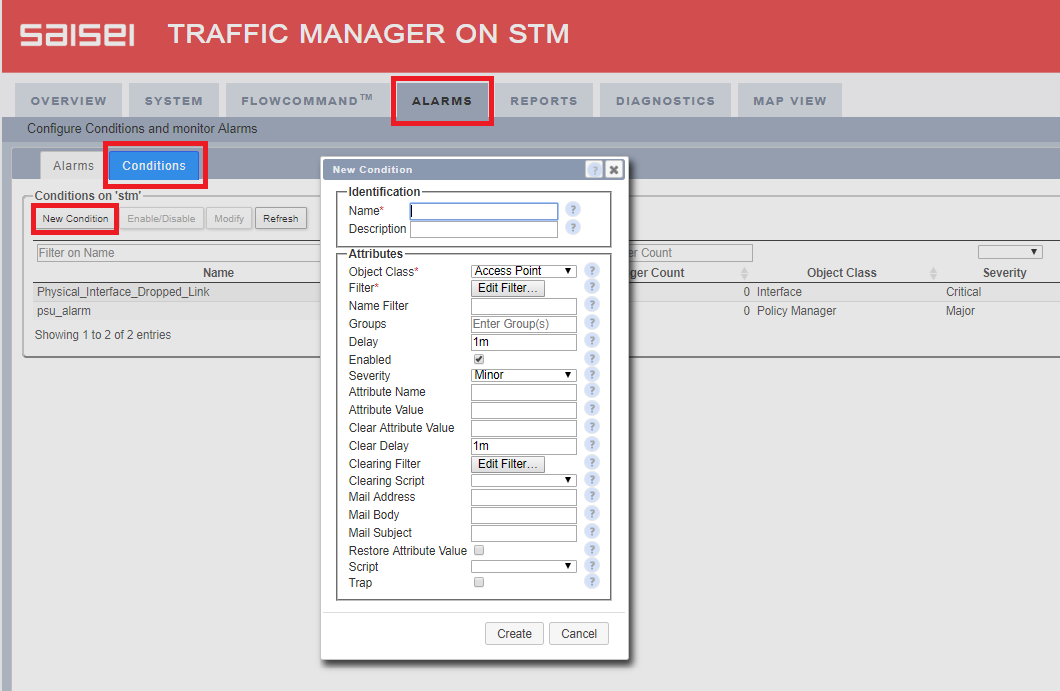Open Attribute Value help icon
The image size is (1060, 691).
click(592, 408)
